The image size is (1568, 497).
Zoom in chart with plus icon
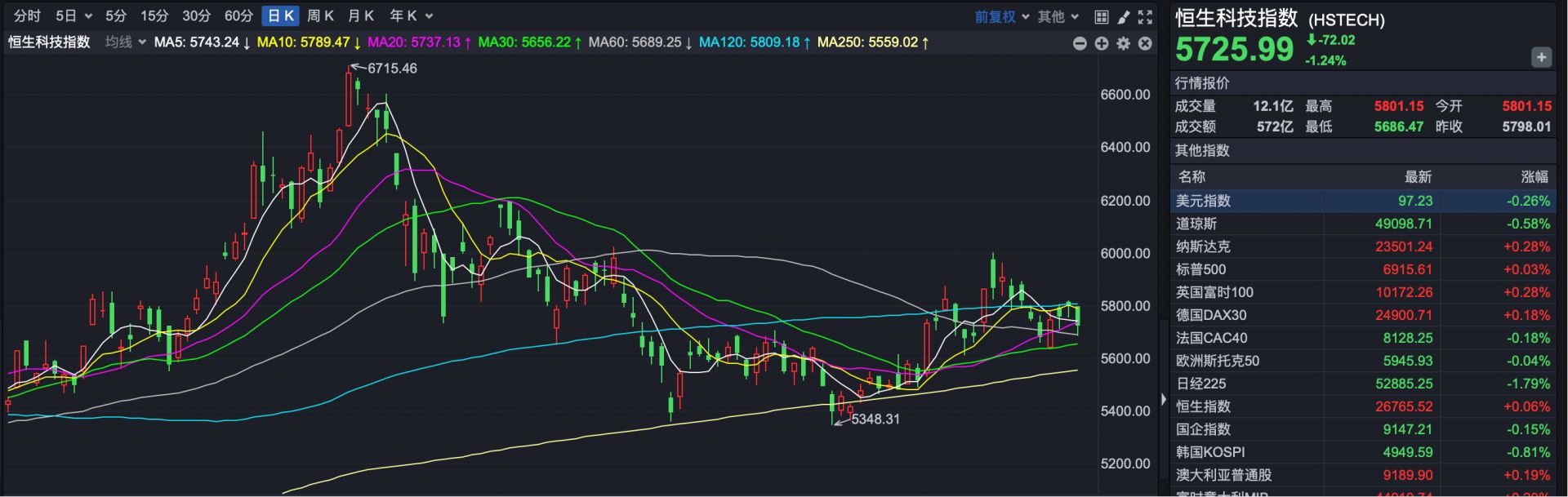click(1102, 43)
